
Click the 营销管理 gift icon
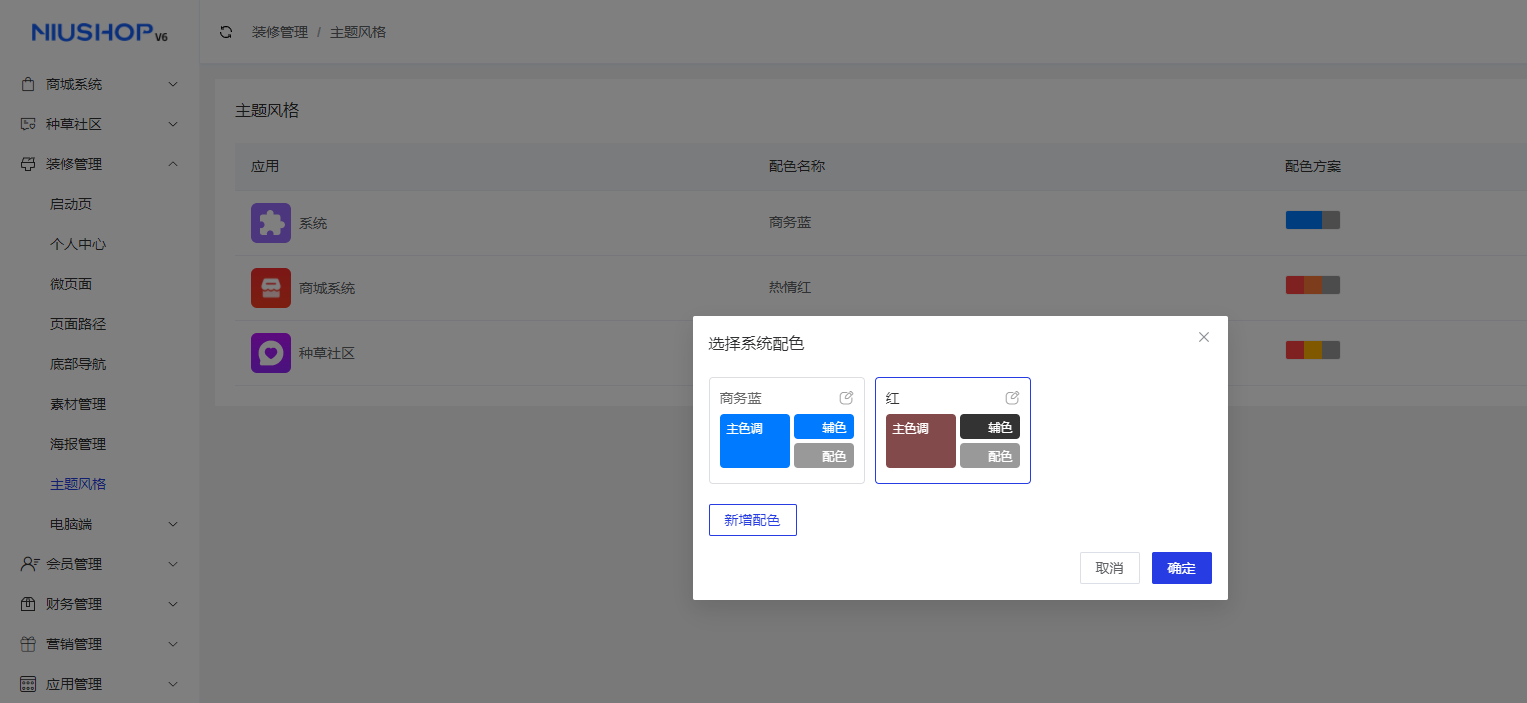click(x=28, y=644)
